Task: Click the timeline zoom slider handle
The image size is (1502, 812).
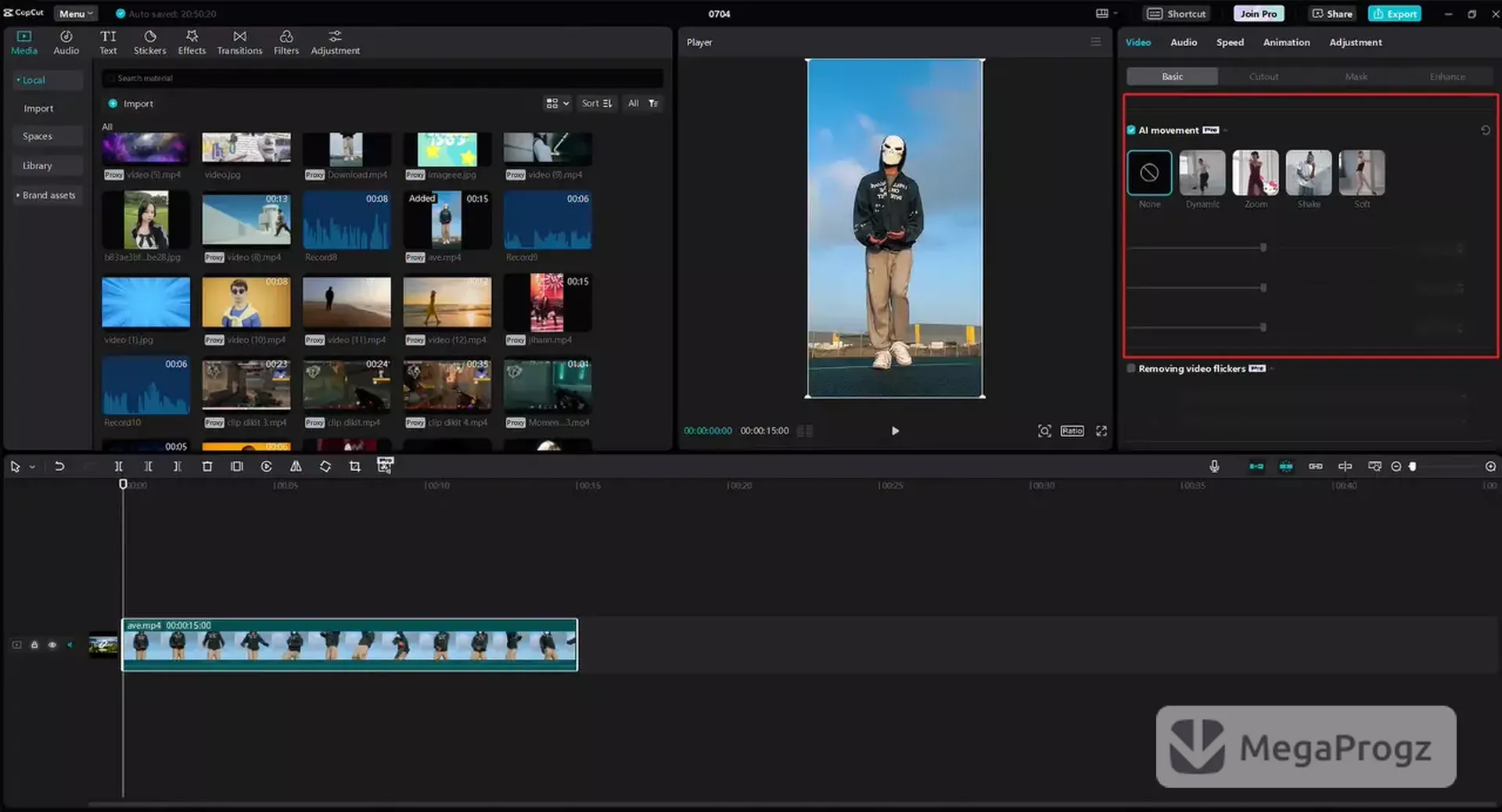Action: 1412,466
